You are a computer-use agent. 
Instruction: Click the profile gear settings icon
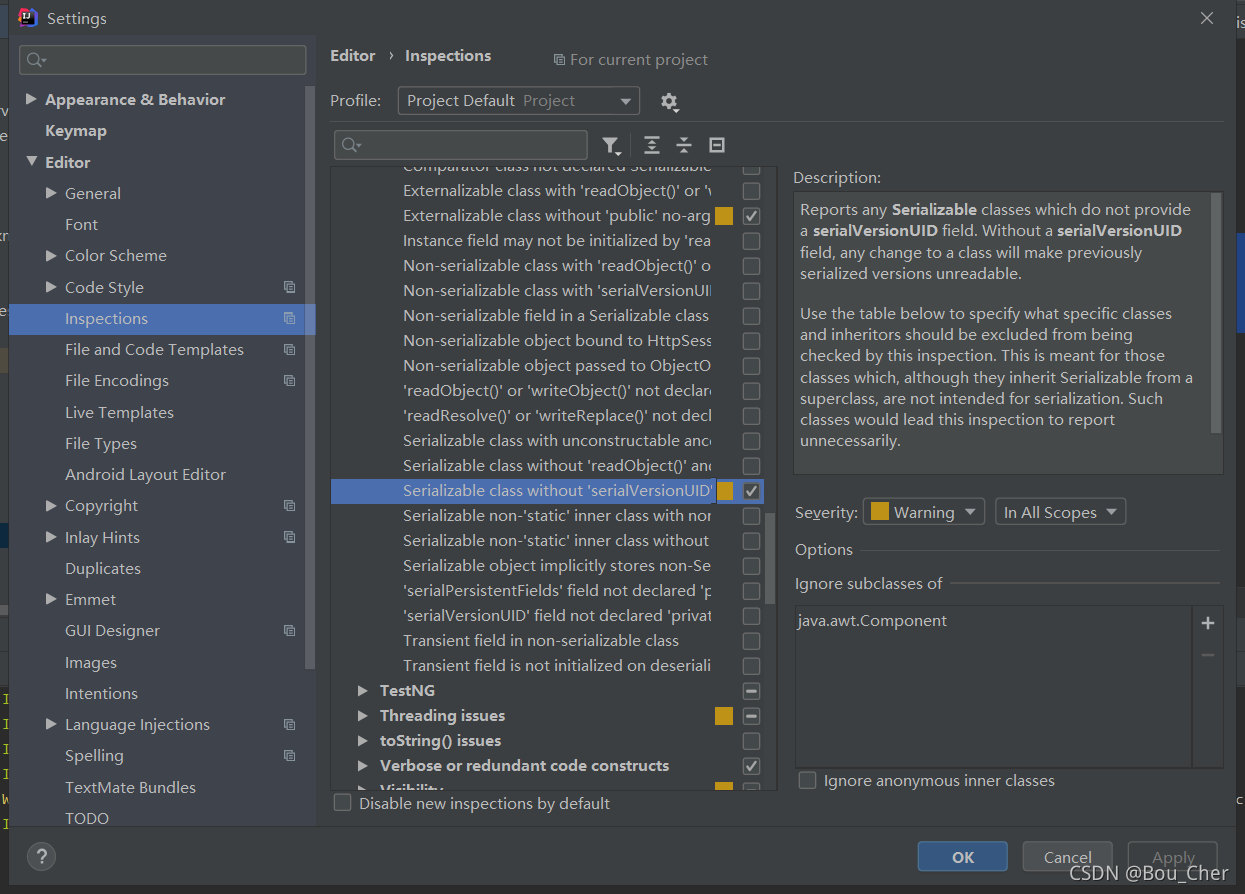coord(669,101)
